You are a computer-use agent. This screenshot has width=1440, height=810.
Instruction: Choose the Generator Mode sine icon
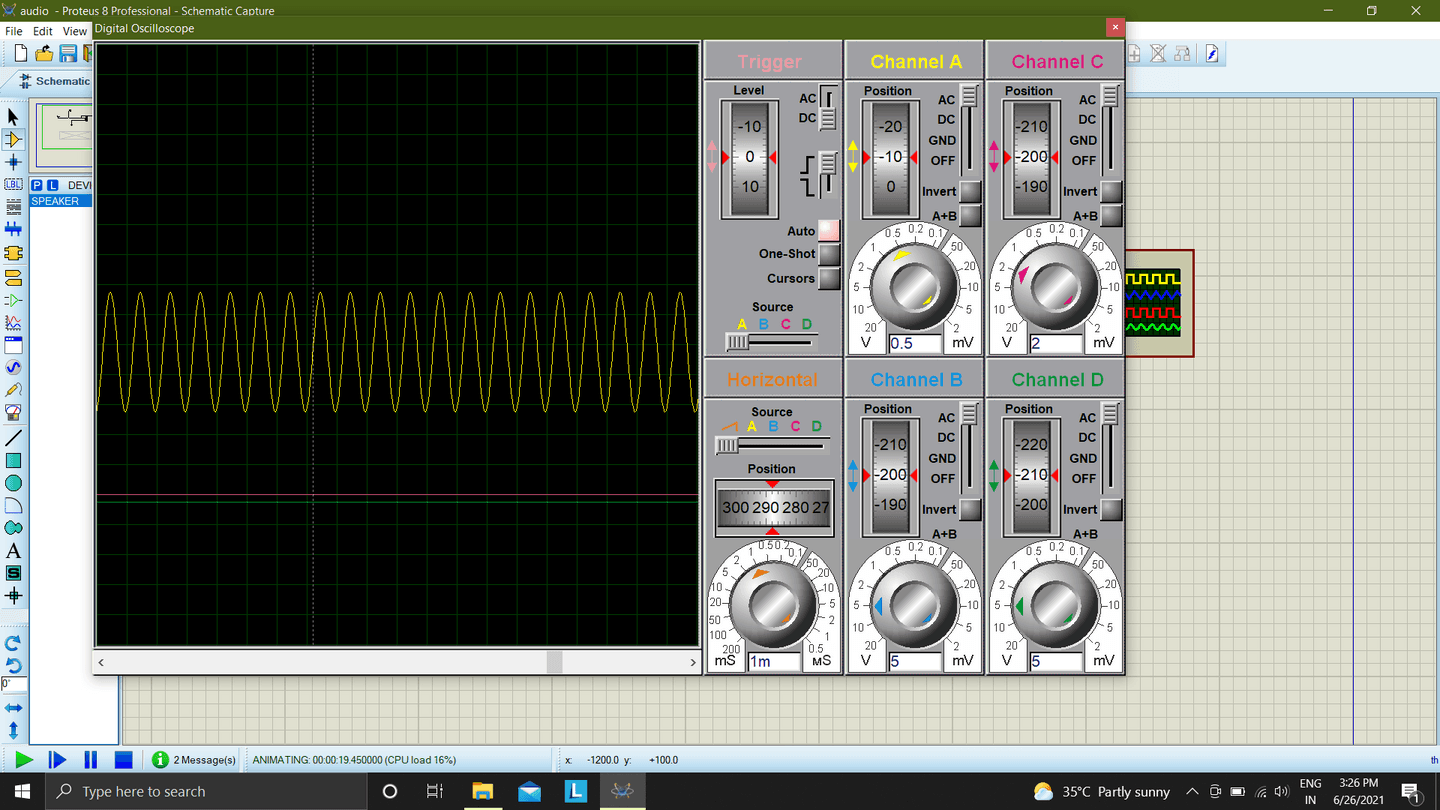[13, 368]
